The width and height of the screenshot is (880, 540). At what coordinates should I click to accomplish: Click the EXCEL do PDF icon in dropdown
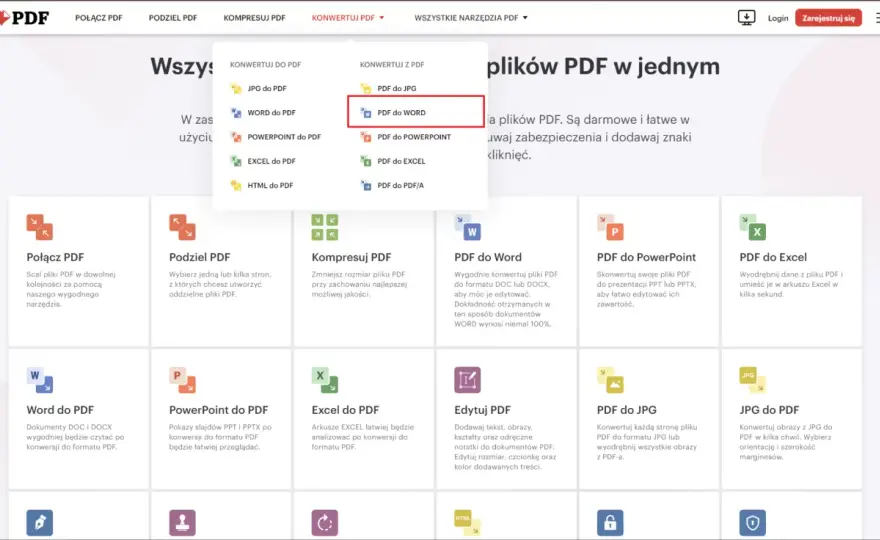point(236,161)
